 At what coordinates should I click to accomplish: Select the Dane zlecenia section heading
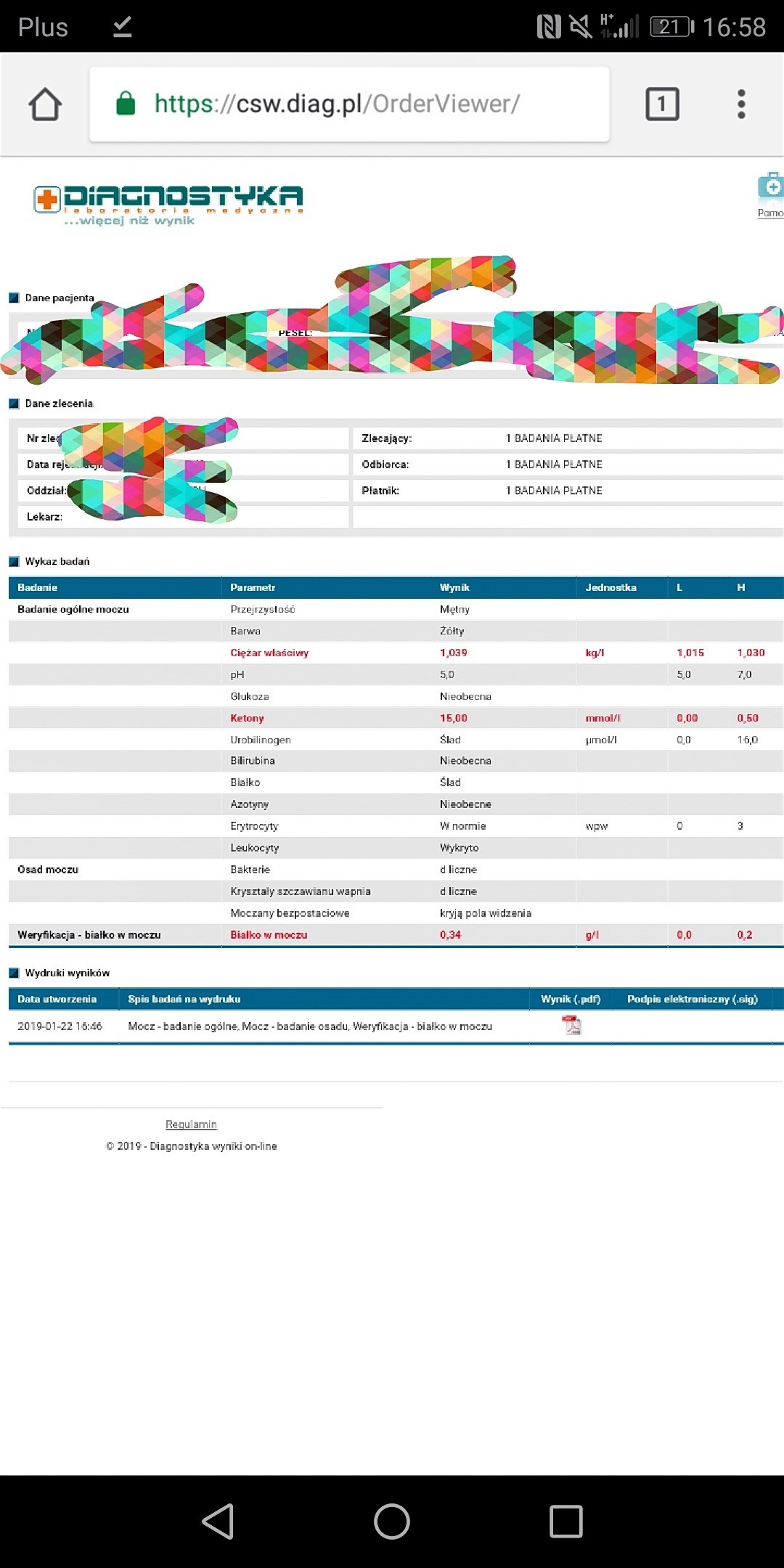click(59, 404)
